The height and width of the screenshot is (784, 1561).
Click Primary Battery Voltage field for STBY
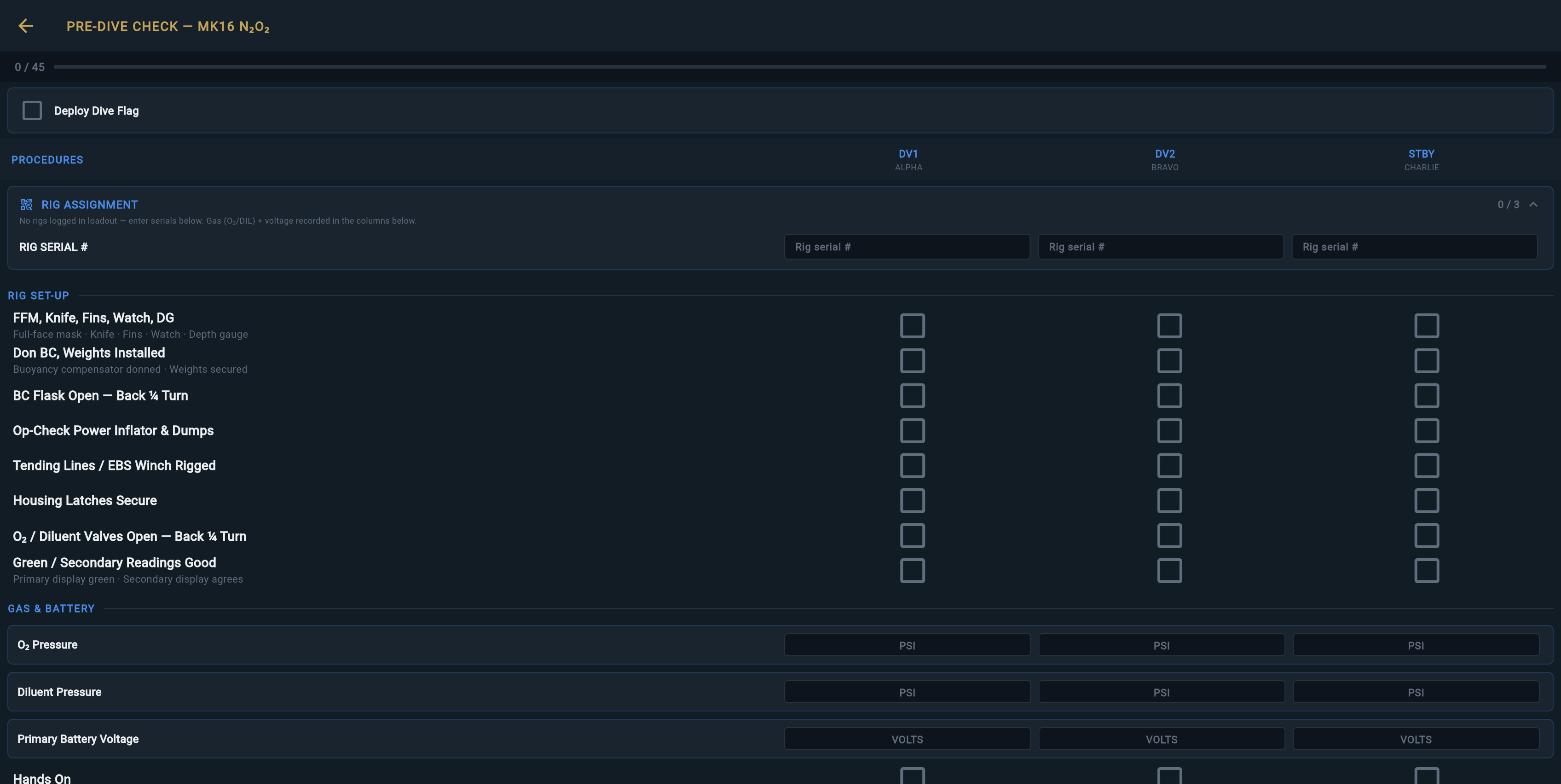pos(1416,739)
